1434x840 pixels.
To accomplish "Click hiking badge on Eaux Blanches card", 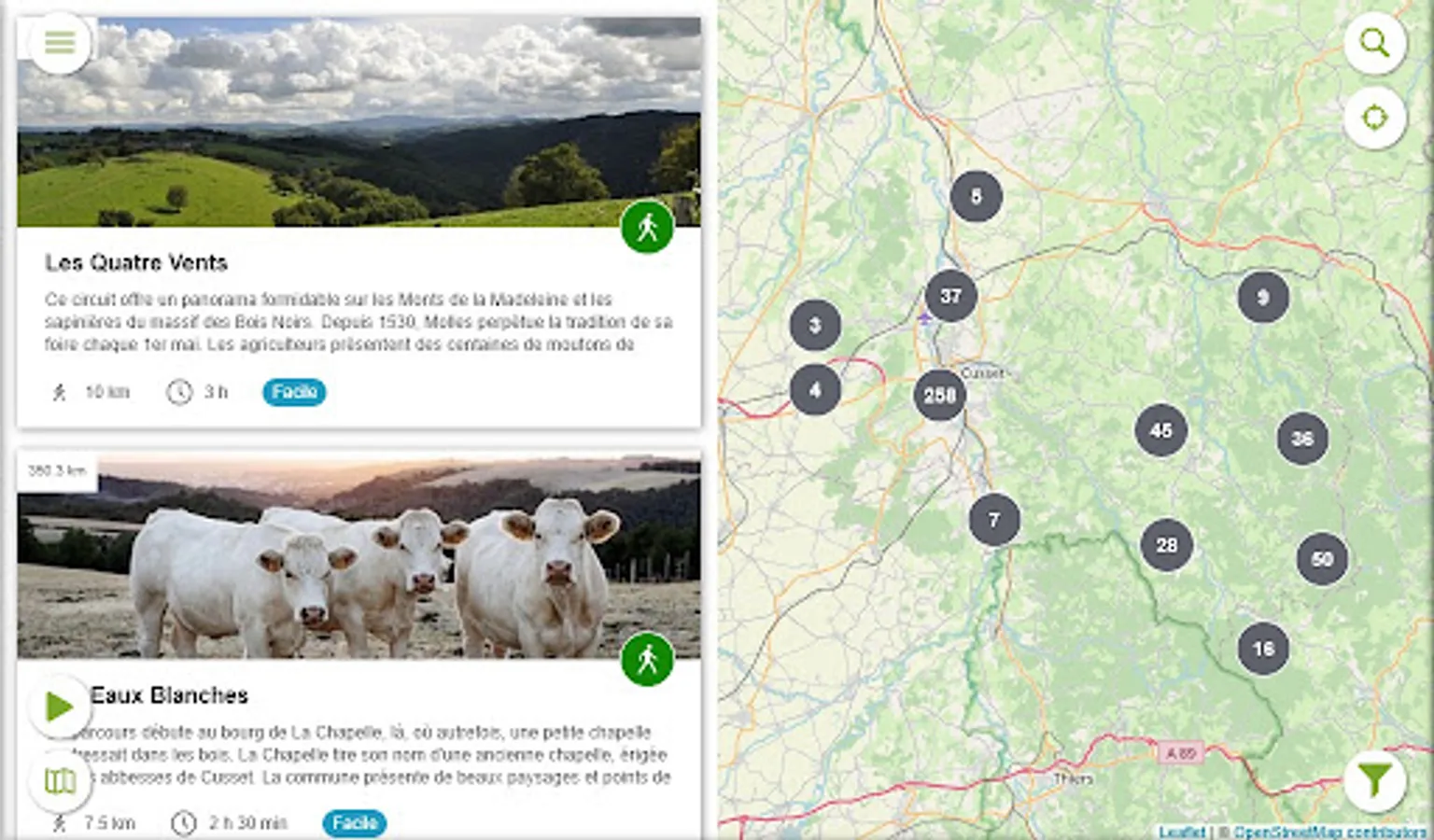I will click(x=647, y=660).
